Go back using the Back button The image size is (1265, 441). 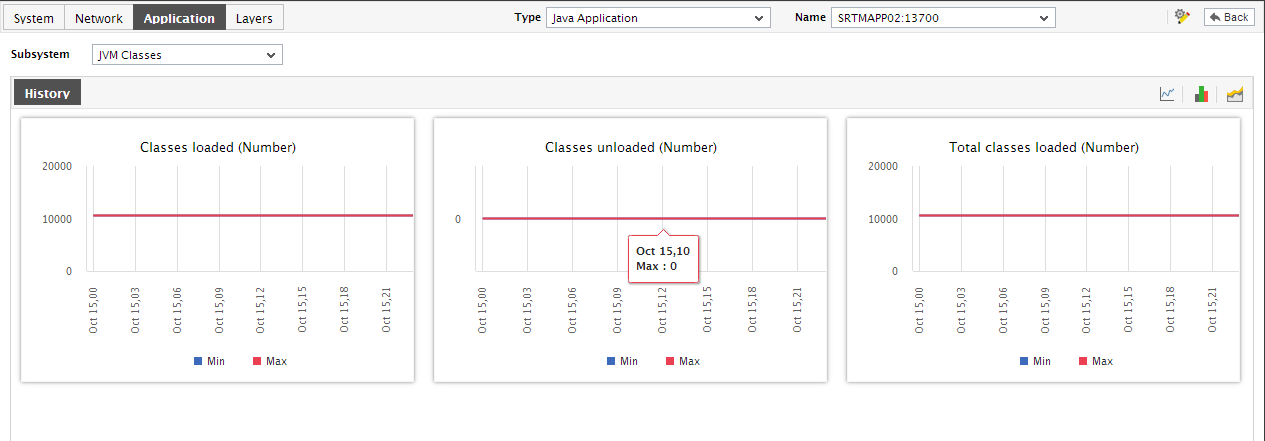click(x=1229, y=17)
